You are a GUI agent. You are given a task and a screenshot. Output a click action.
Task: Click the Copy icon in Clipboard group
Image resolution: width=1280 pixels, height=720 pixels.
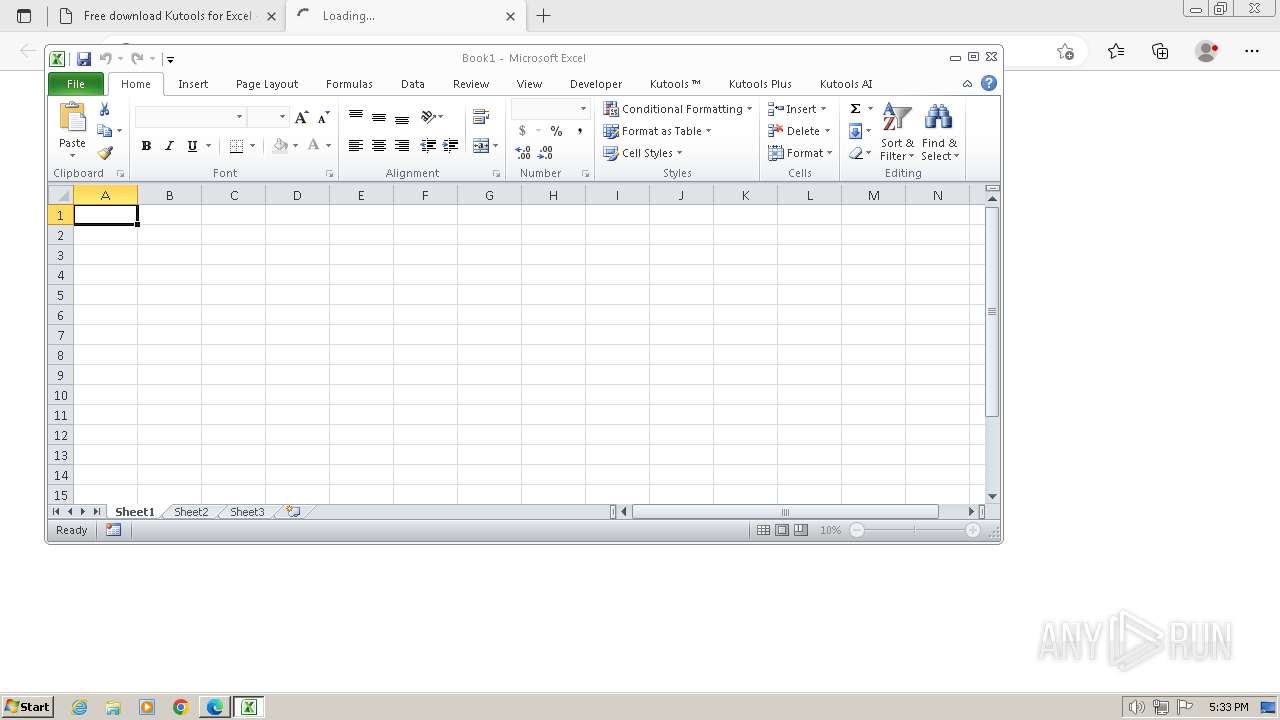tap(104, 131)
